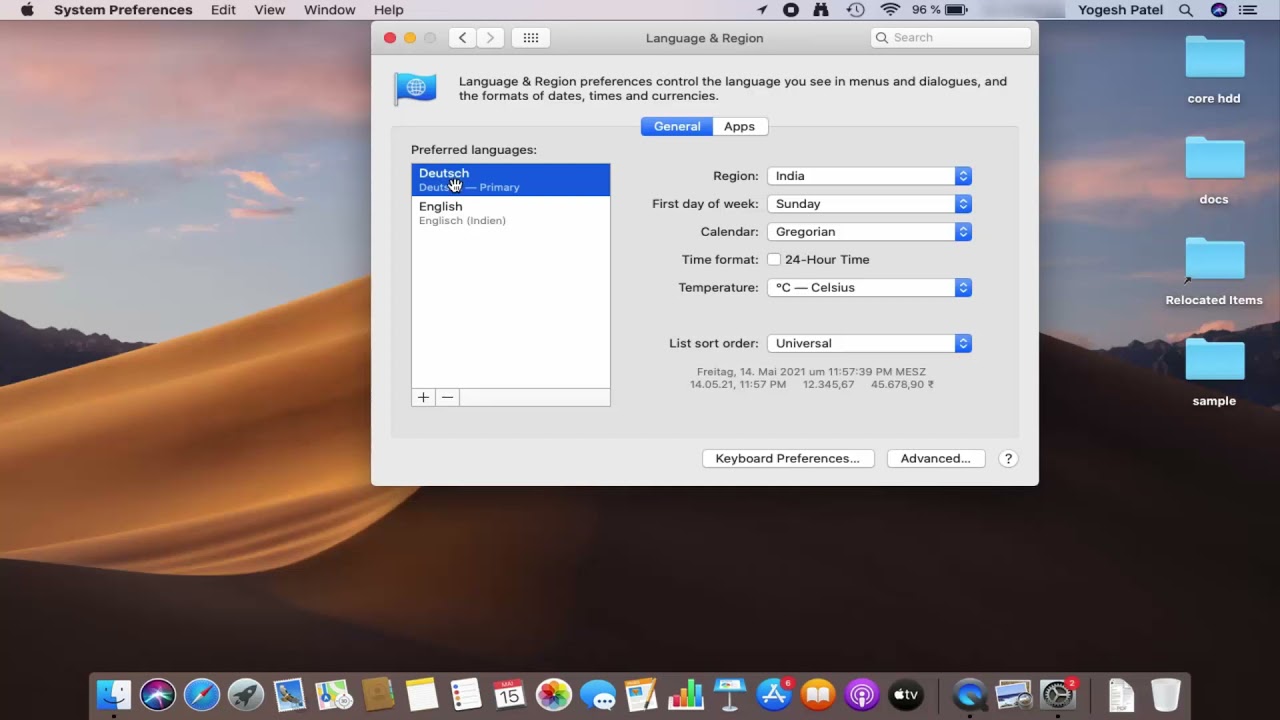Open Launchpad rocket icon in dock
The image size is (1280, 720).
click(246, 694)
